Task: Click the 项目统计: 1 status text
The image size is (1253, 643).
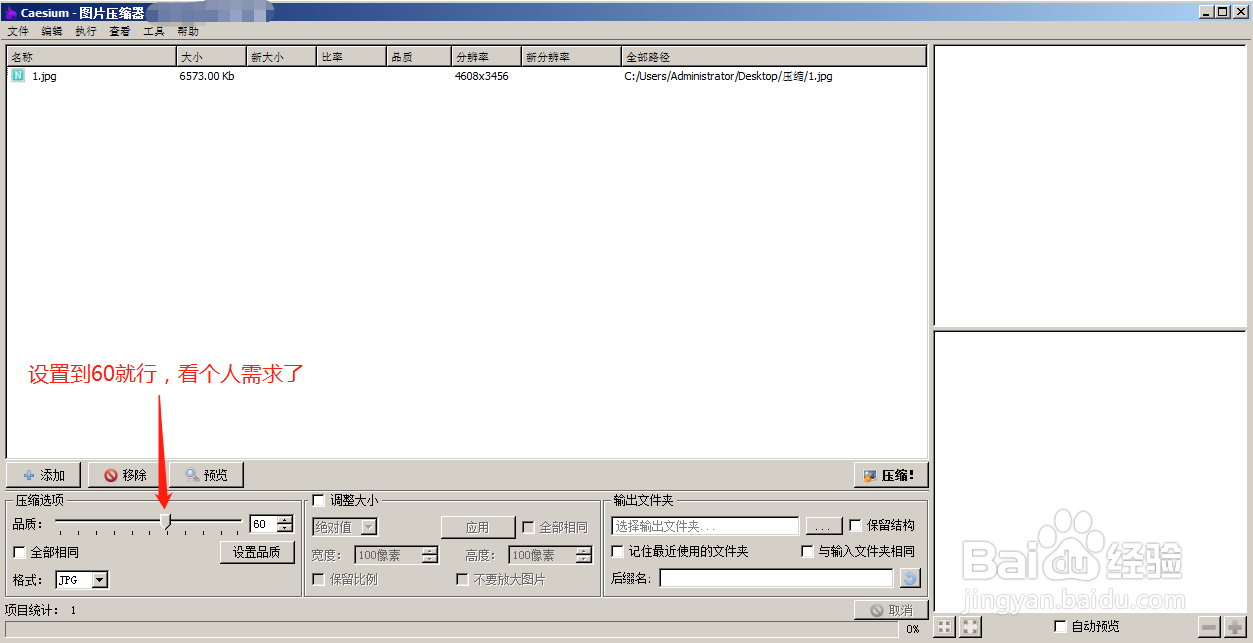Action: [41, 609]
